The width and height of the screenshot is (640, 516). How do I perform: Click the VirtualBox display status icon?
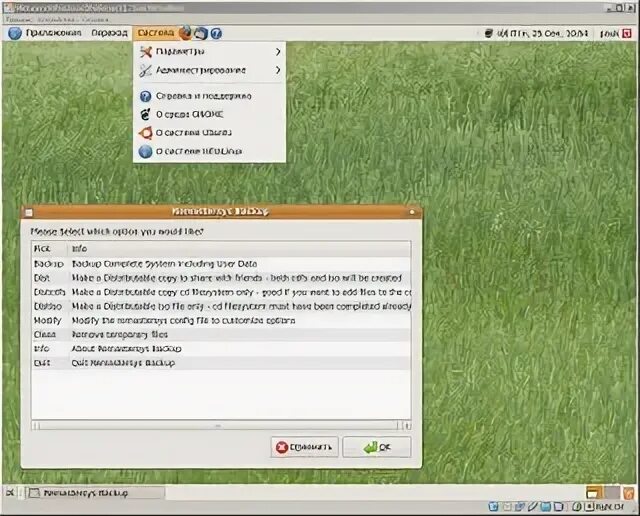[x=558, y=507]
